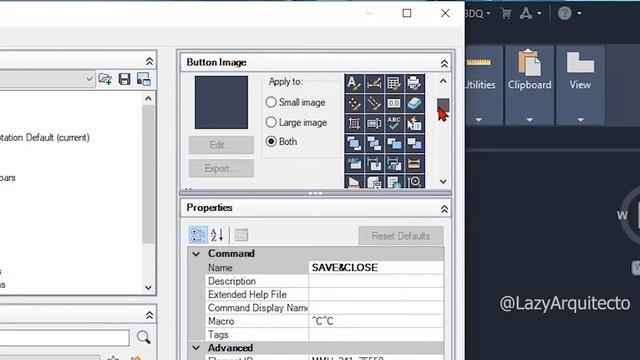Screen dimensions: 640x360
Task: Pick the point style dots brush icon
Action: [354, 103]
